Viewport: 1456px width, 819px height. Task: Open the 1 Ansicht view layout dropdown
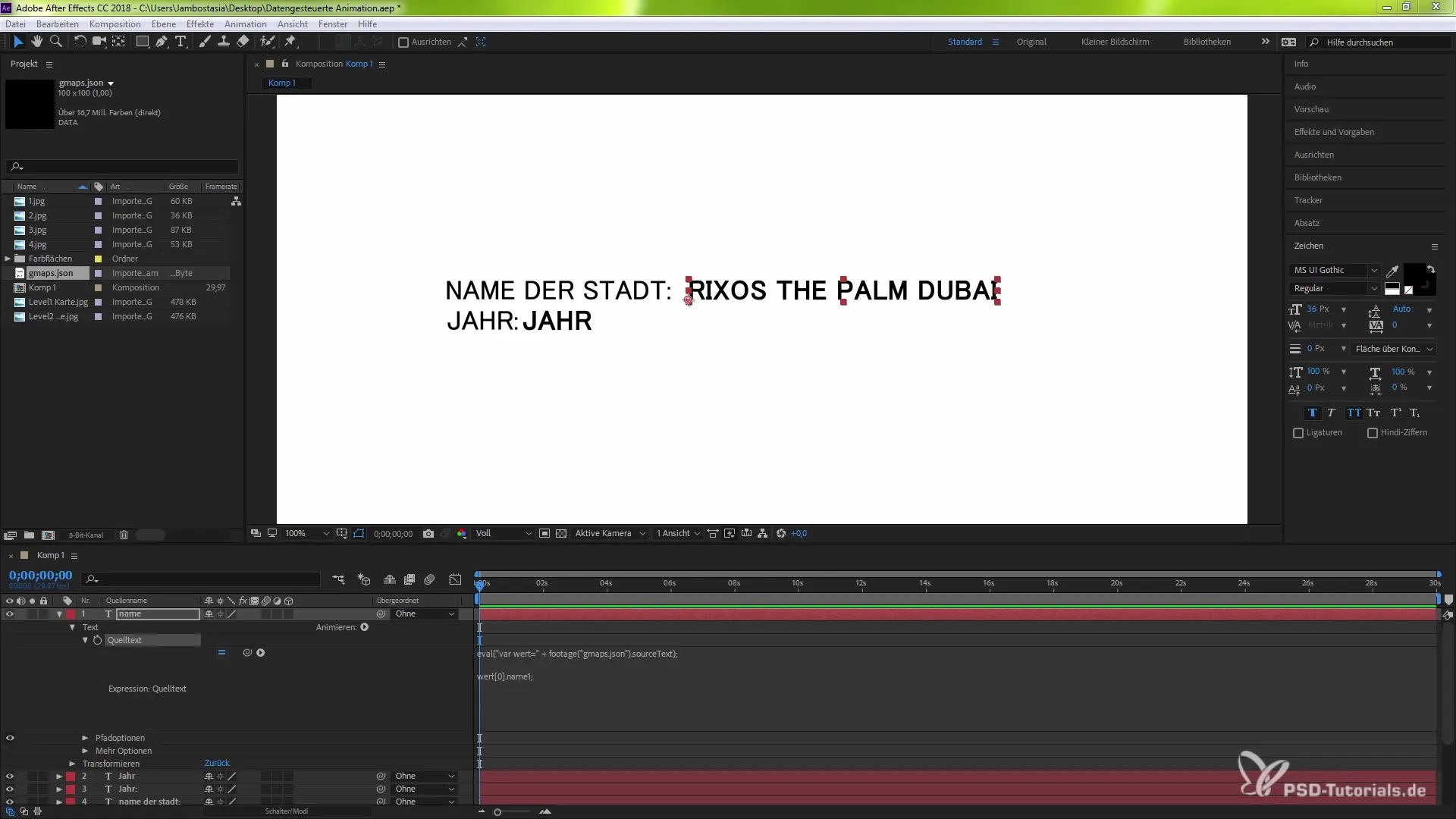coord(678,534)
